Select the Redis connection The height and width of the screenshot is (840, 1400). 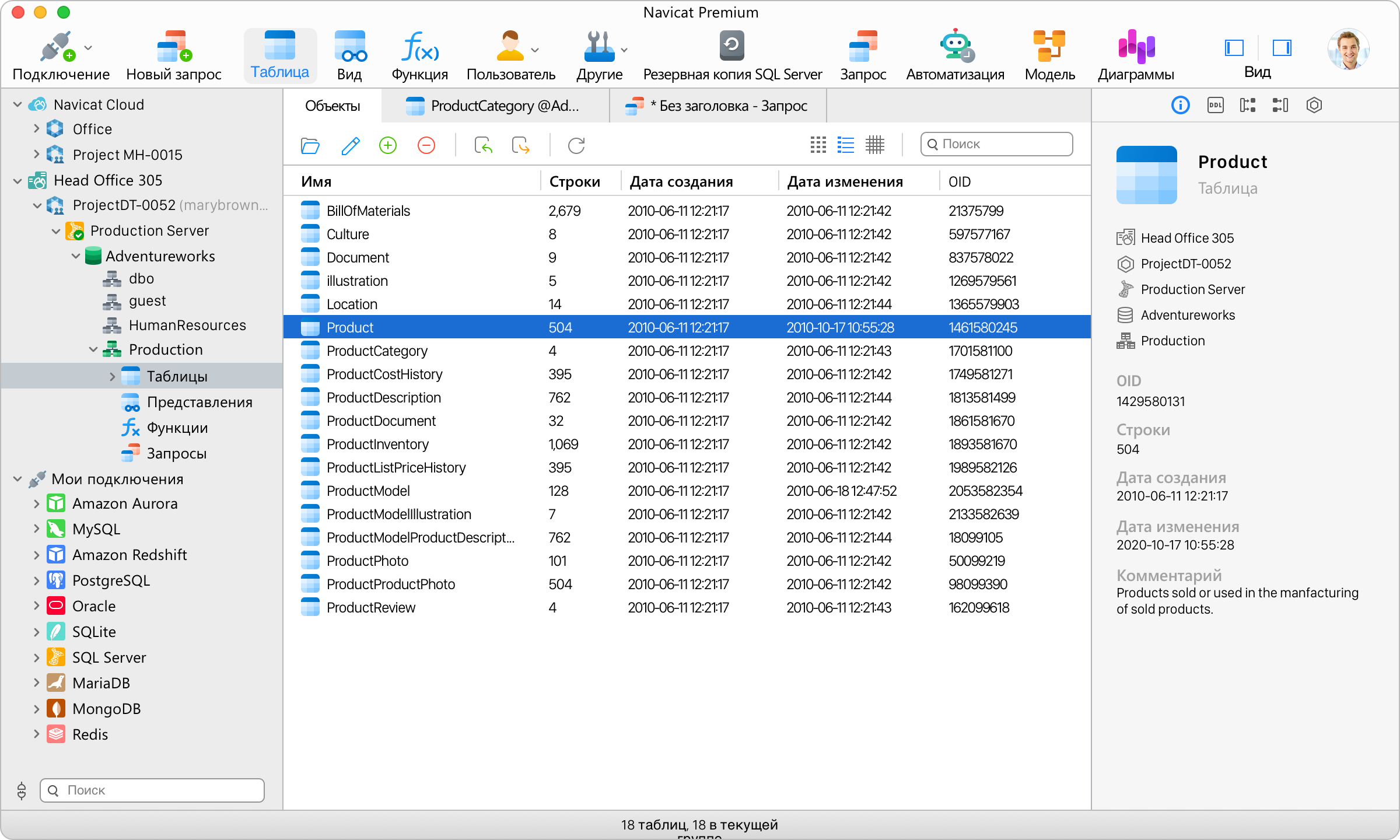coord(90,734)
